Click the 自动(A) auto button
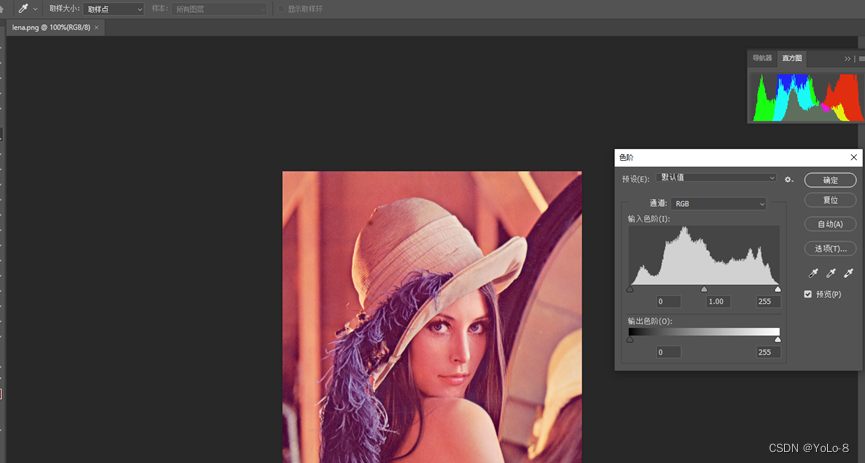Screen dimensions: 865x463 830,224
